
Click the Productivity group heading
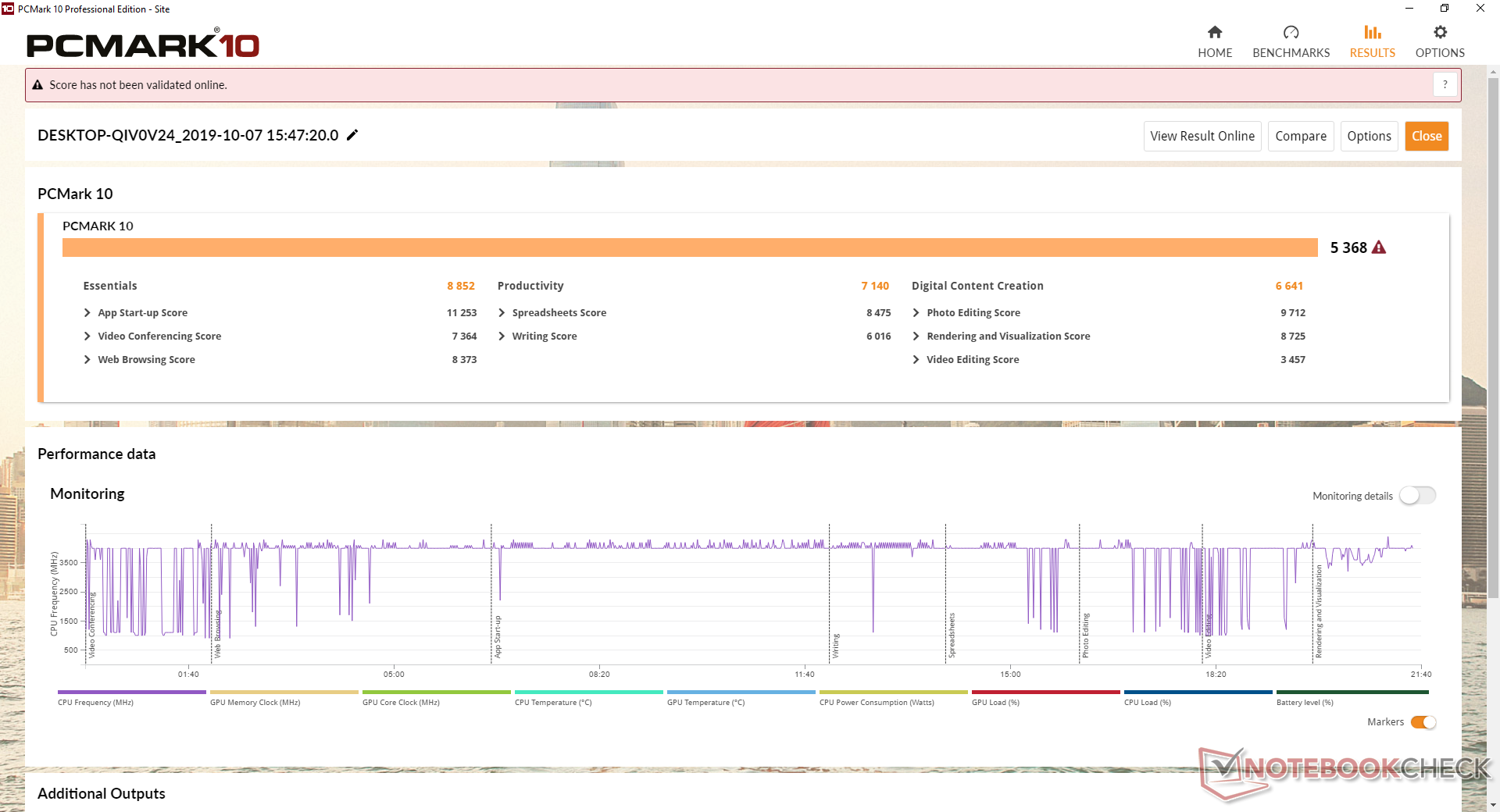(530, 286)
